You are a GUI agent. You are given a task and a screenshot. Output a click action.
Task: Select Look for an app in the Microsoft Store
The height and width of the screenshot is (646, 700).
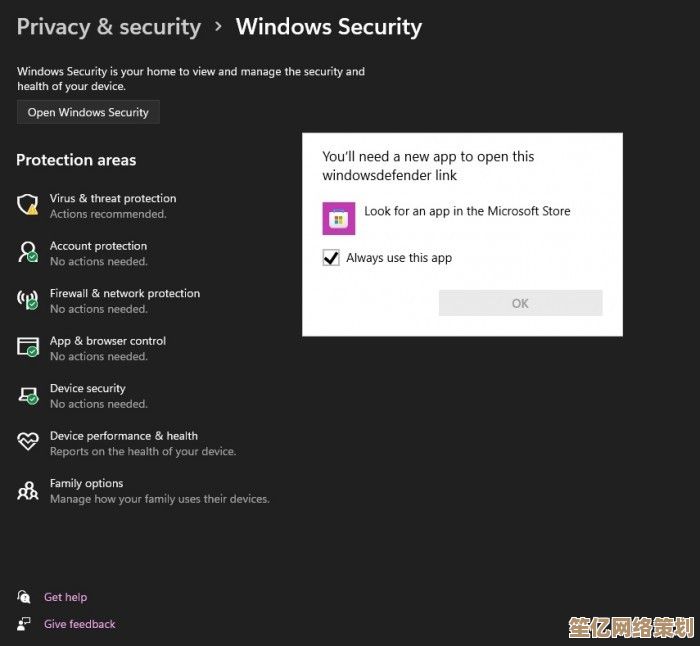pyautogui.click(x=467, y=211)
